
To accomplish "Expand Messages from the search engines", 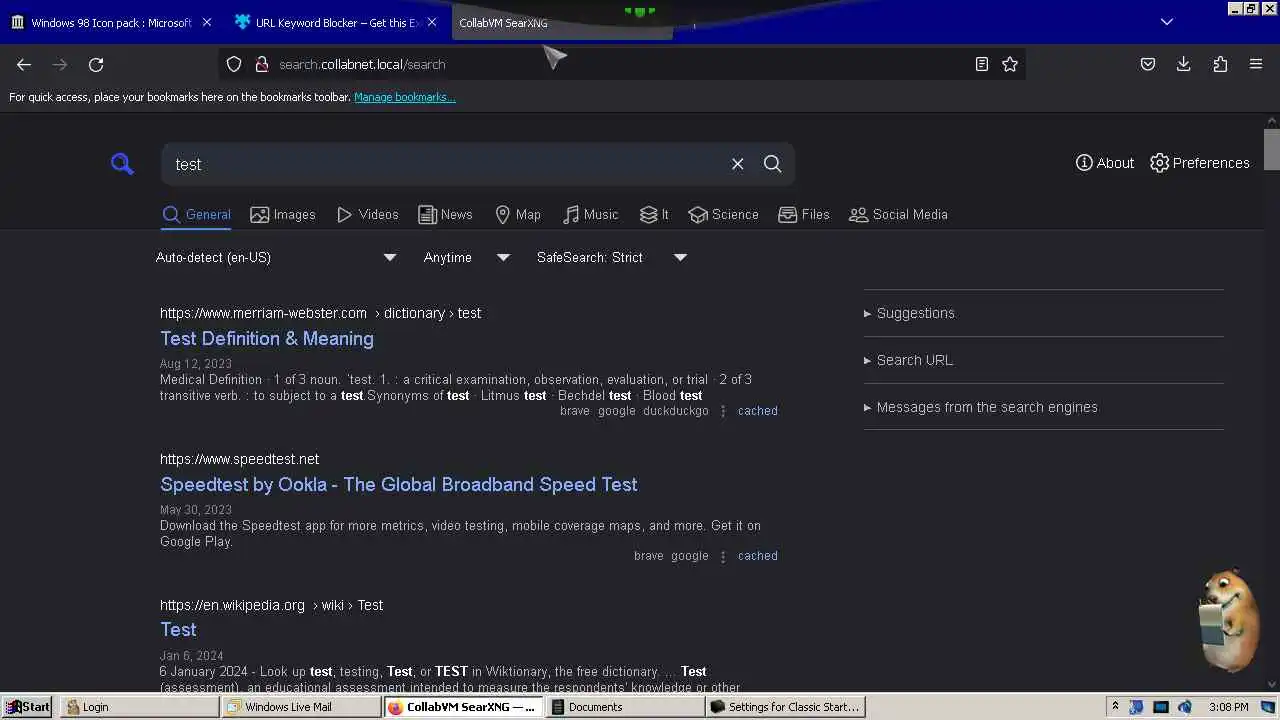I will point(981,407).
